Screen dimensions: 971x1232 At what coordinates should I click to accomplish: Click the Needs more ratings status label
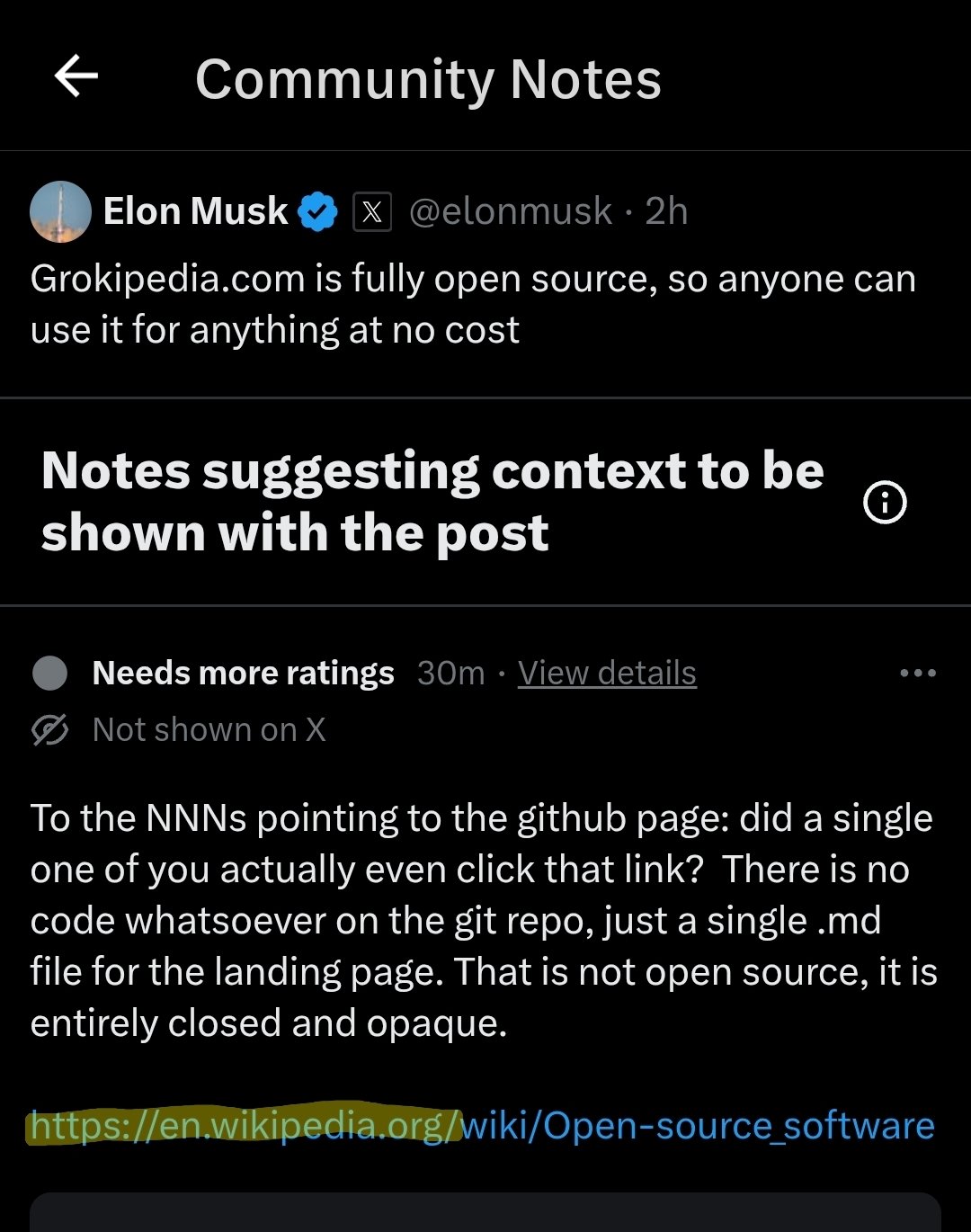[243, 673]
